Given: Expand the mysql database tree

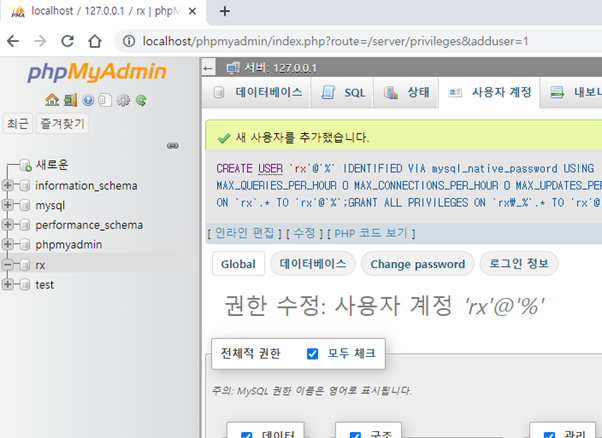Looking at the screenshot, I should point(7,205).
